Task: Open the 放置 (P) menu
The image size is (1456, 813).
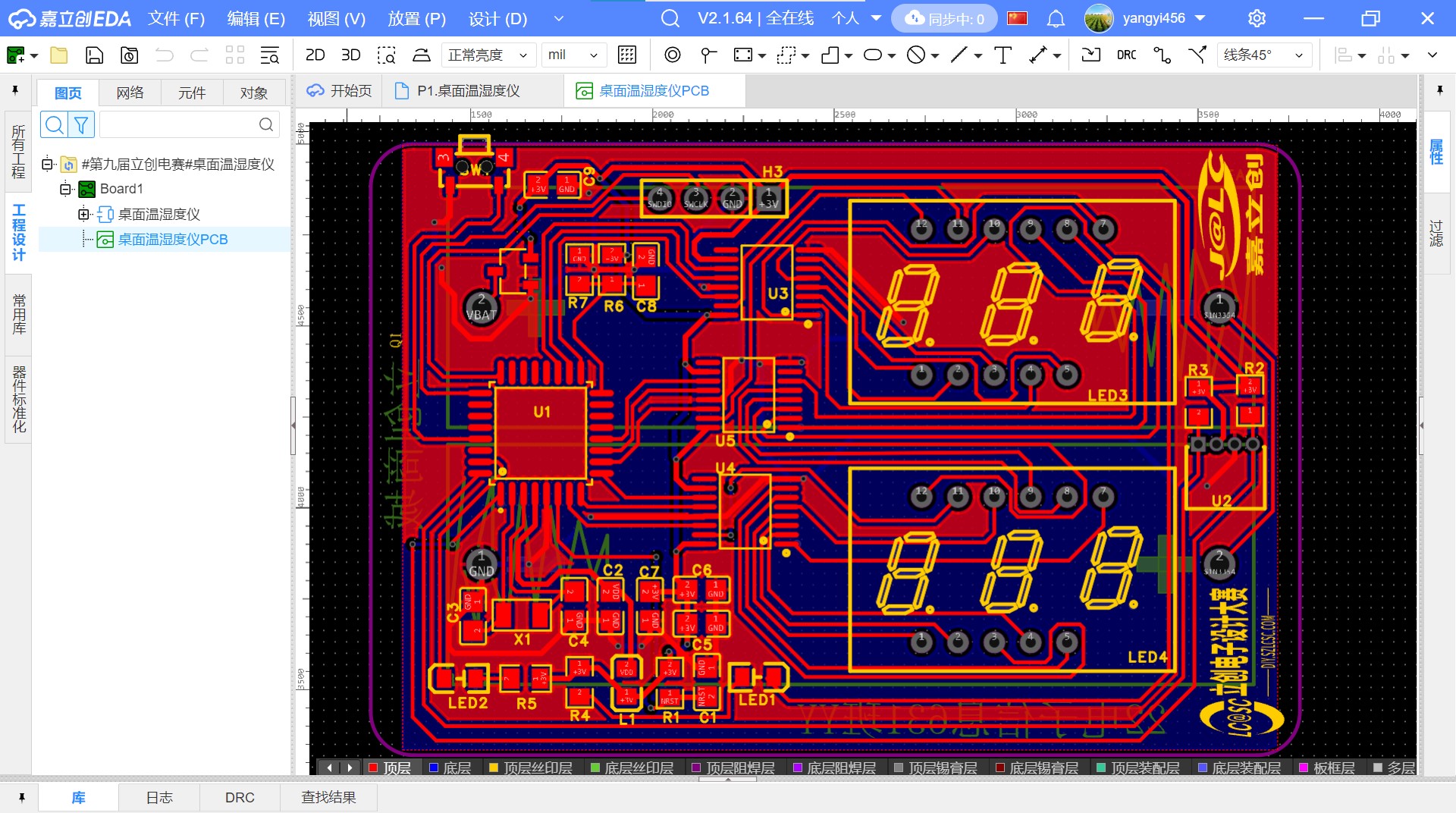Action: (416, 18)
